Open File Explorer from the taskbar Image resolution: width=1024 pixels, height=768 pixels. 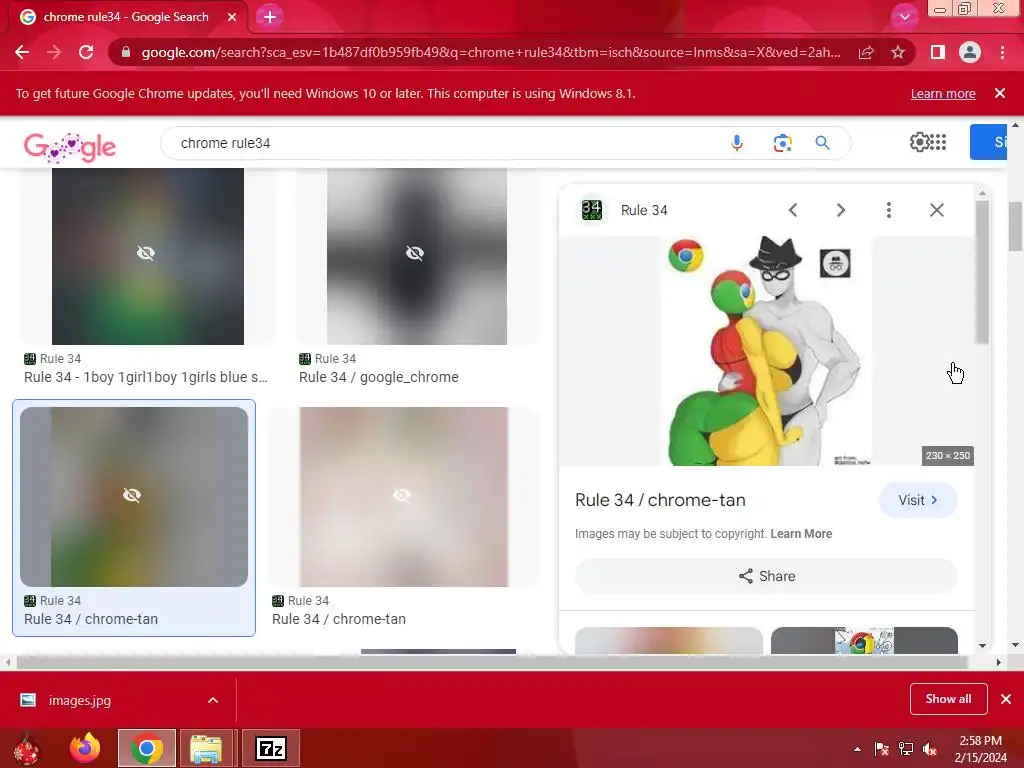(x=206, y=748)
